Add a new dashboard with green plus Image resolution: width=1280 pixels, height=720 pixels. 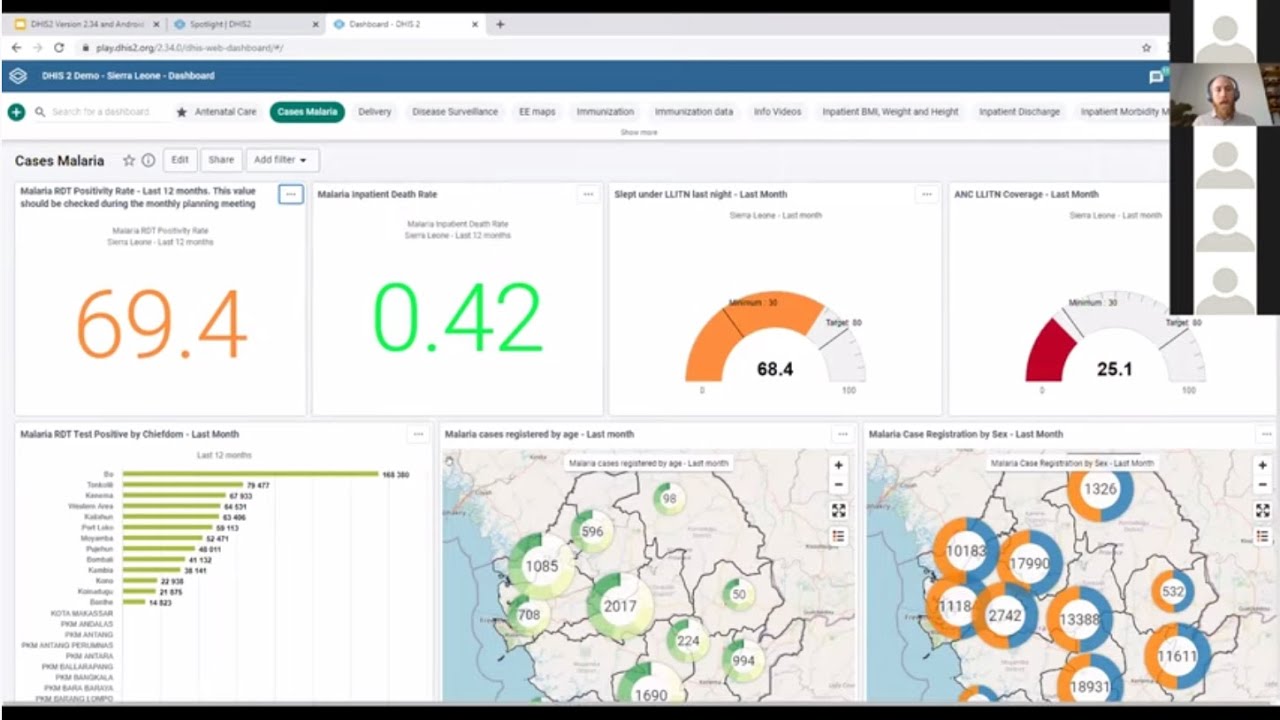click(16, 112)
